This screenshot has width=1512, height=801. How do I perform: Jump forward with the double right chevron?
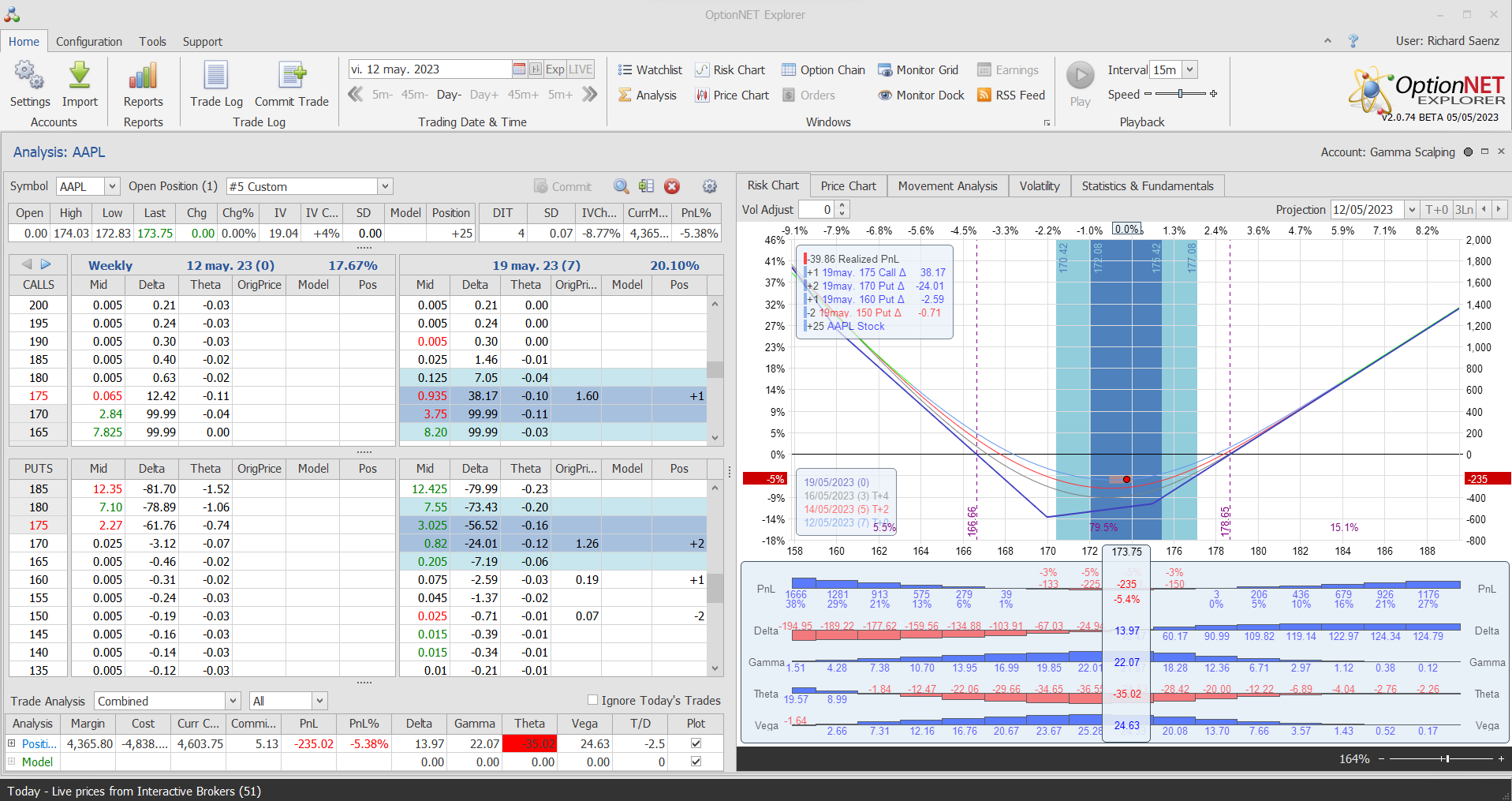590,95
